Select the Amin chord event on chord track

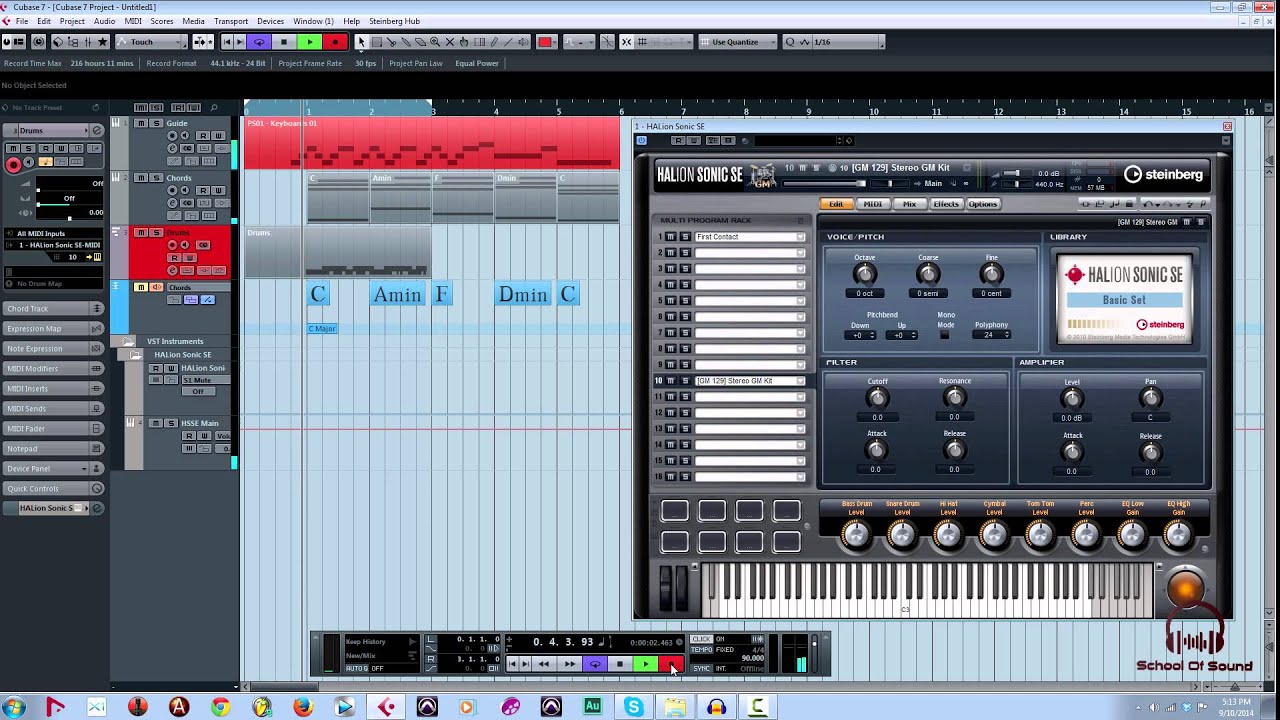(398, 294)
